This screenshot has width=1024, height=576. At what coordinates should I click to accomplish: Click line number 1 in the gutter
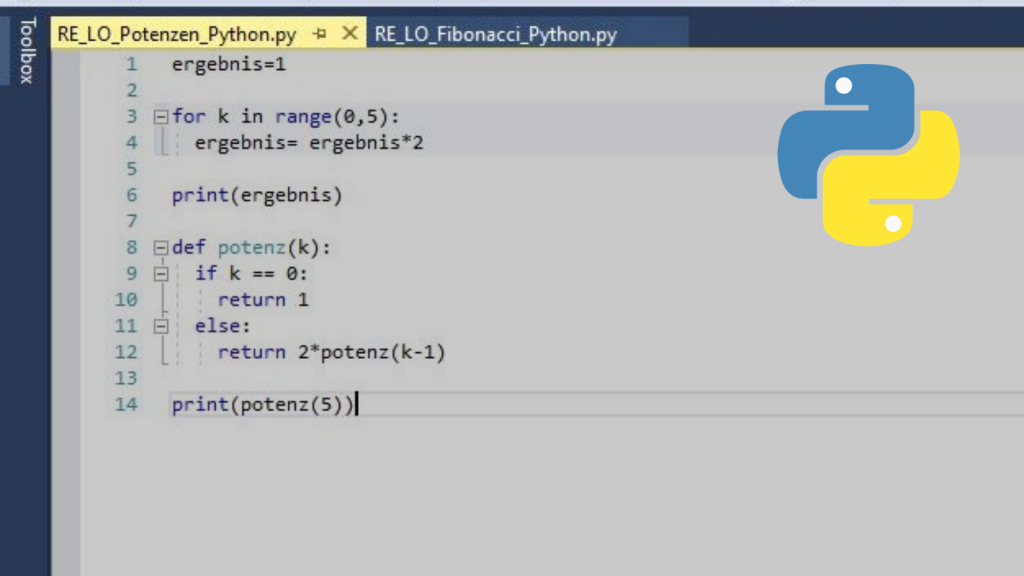pos(131,65)
